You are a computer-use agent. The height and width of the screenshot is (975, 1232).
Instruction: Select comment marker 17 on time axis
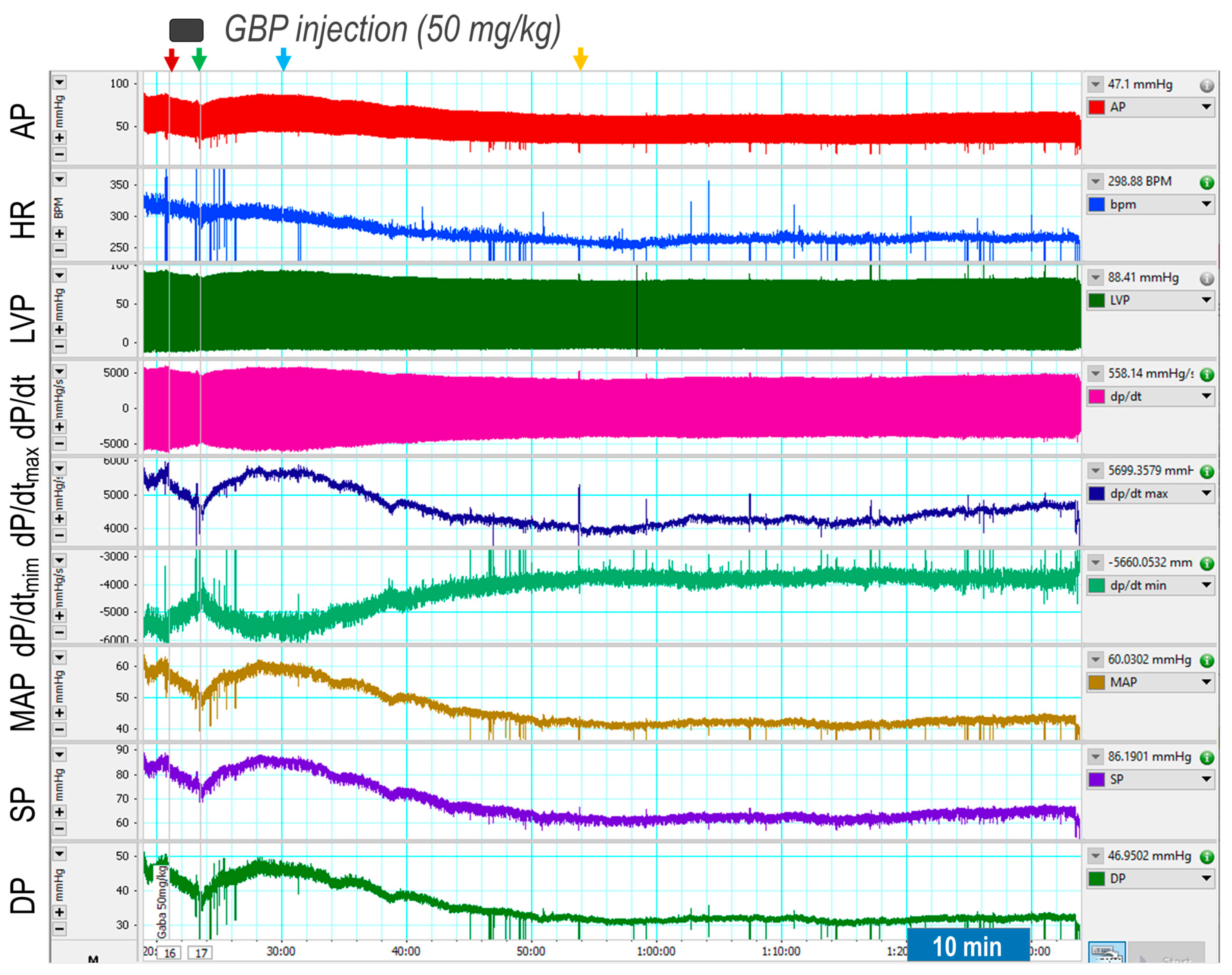[x=201, y=953]
